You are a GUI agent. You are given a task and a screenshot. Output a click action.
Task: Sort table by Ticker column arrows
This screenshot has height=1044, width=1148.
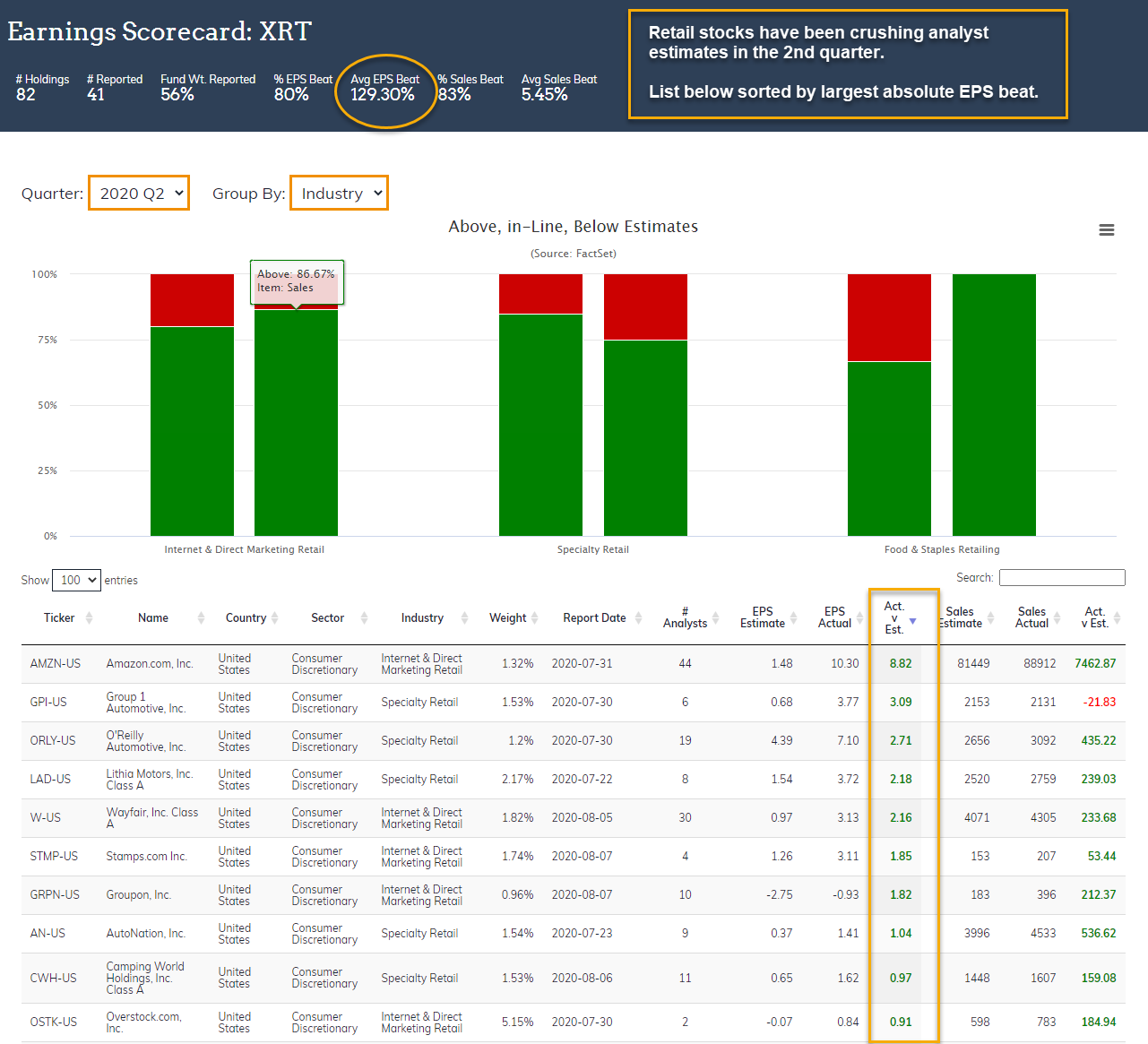[90, 618]
